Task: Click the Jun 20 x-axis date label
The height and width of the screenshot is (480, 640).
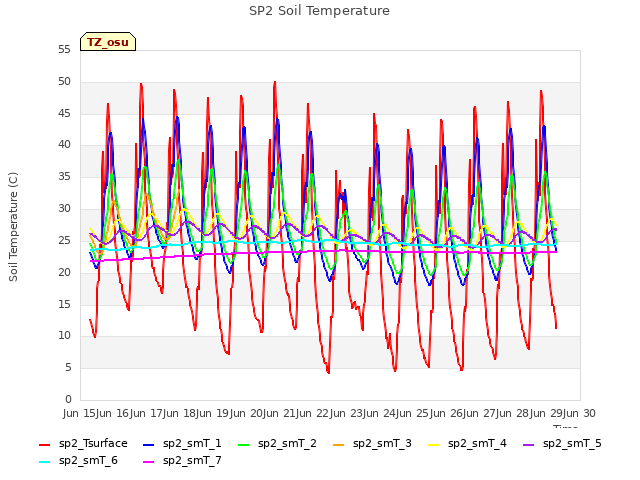Action: pos(246,413)
